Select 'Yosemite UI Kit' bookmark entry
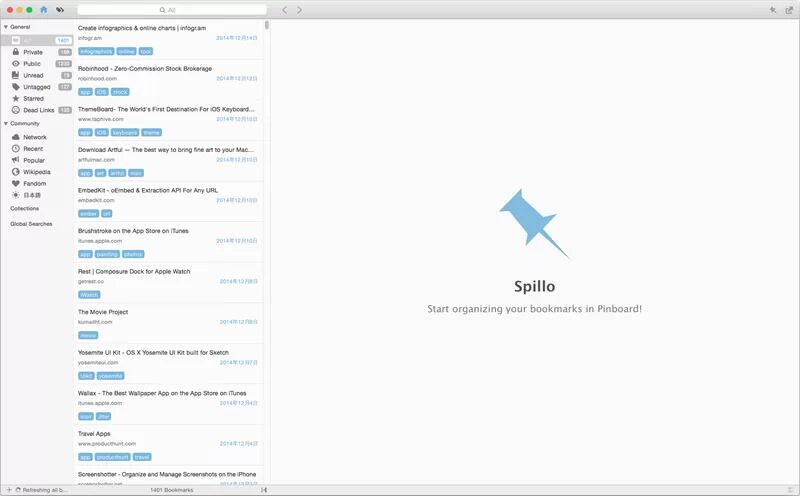This screenshot has width=800, height=496. point(168,364)
